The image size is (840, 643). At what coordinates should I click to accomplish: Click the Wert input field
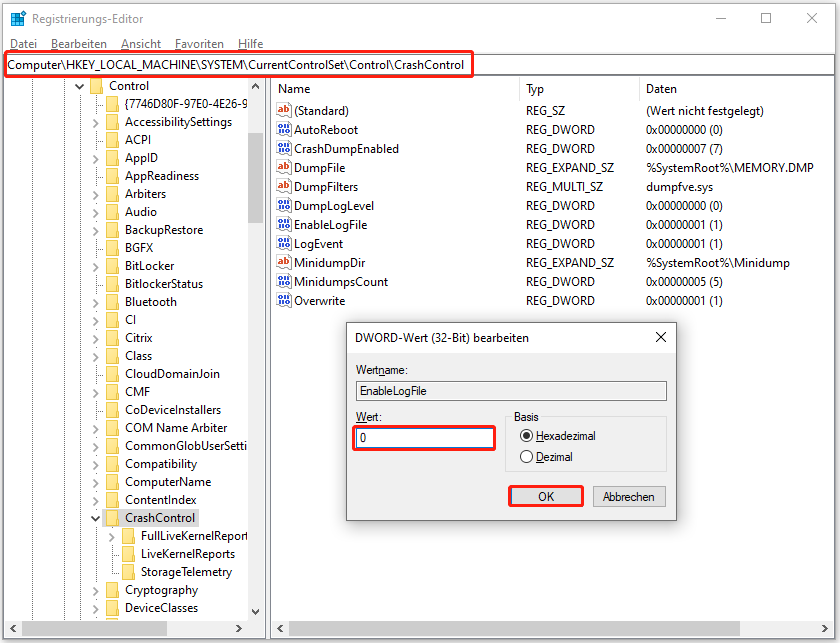[x=424, y=438]
